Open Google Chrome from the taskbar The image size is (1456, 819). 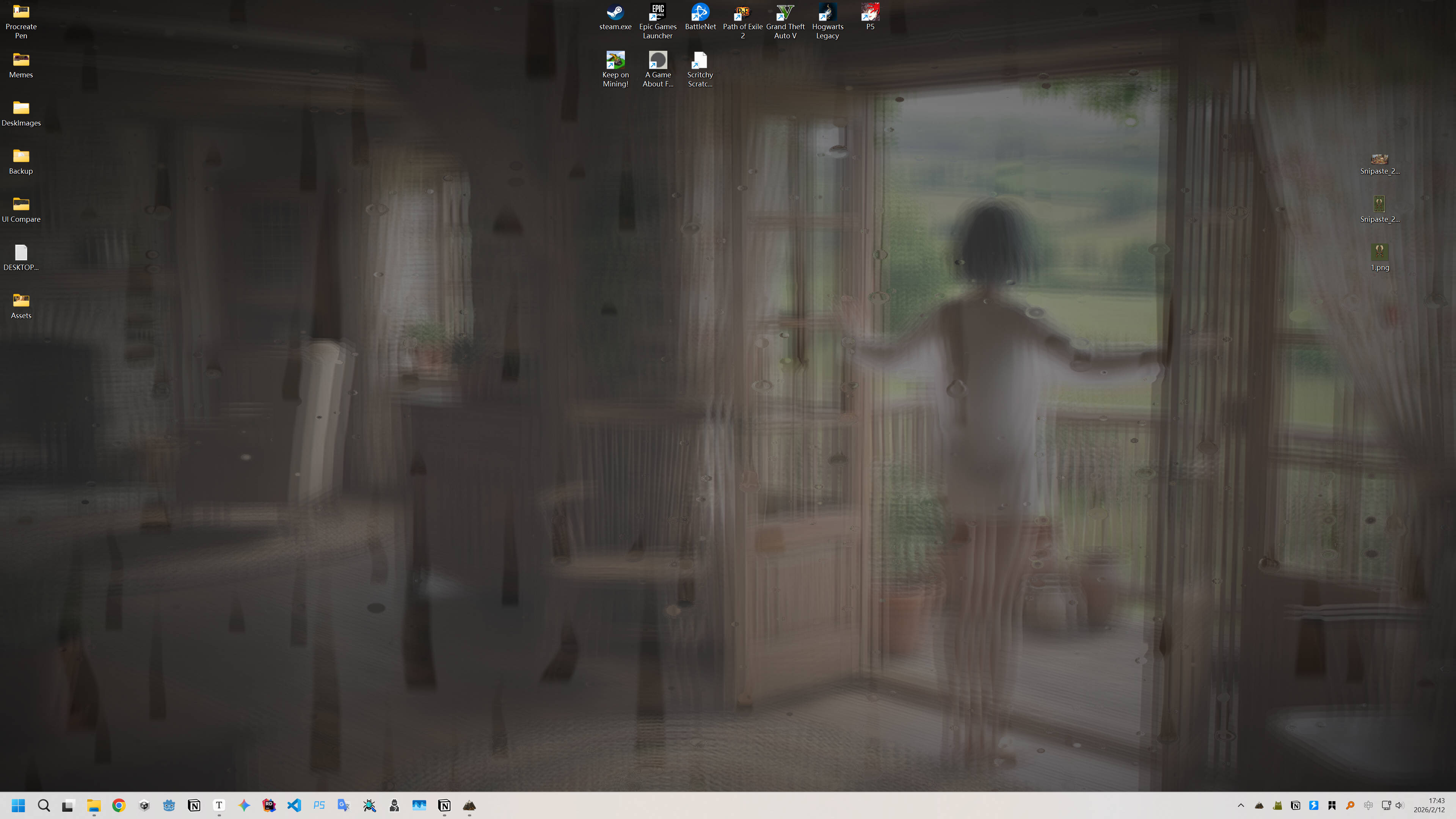pyautogui.click(x=119, y=805)
